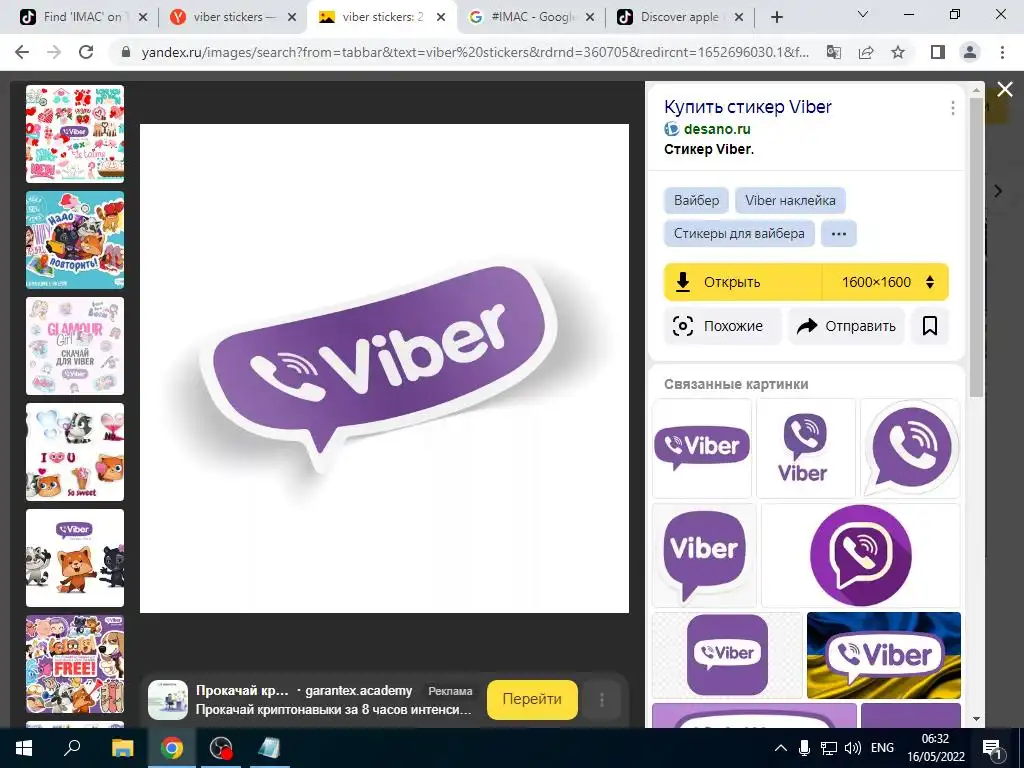Open Windows notification center

click(x=992, y=748)
